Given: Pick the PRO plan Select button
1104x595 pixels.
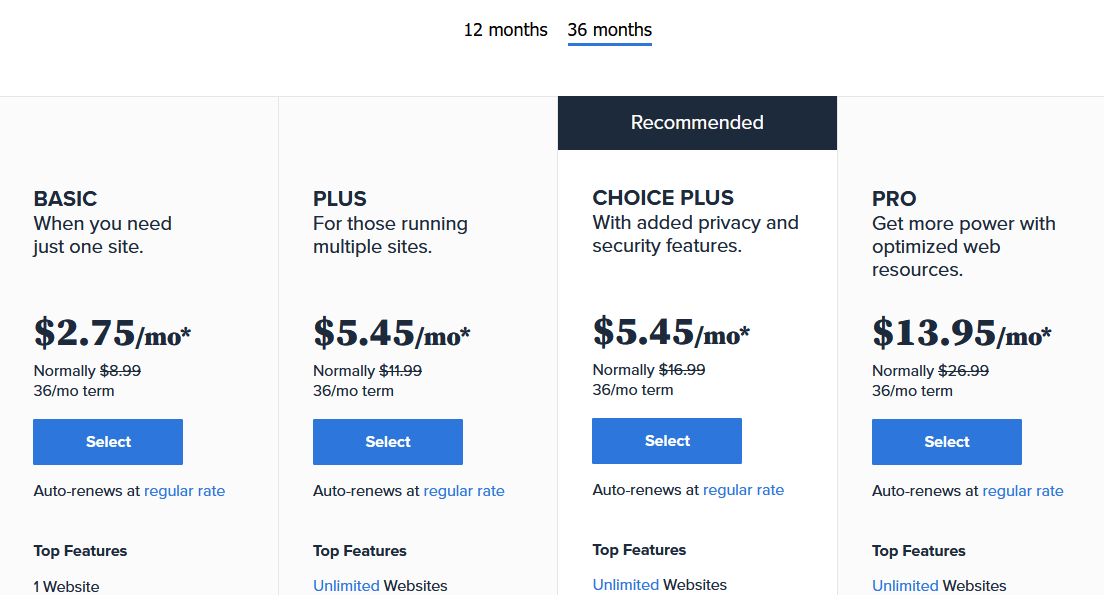Looking at the screenshot, I should point(947,442).
